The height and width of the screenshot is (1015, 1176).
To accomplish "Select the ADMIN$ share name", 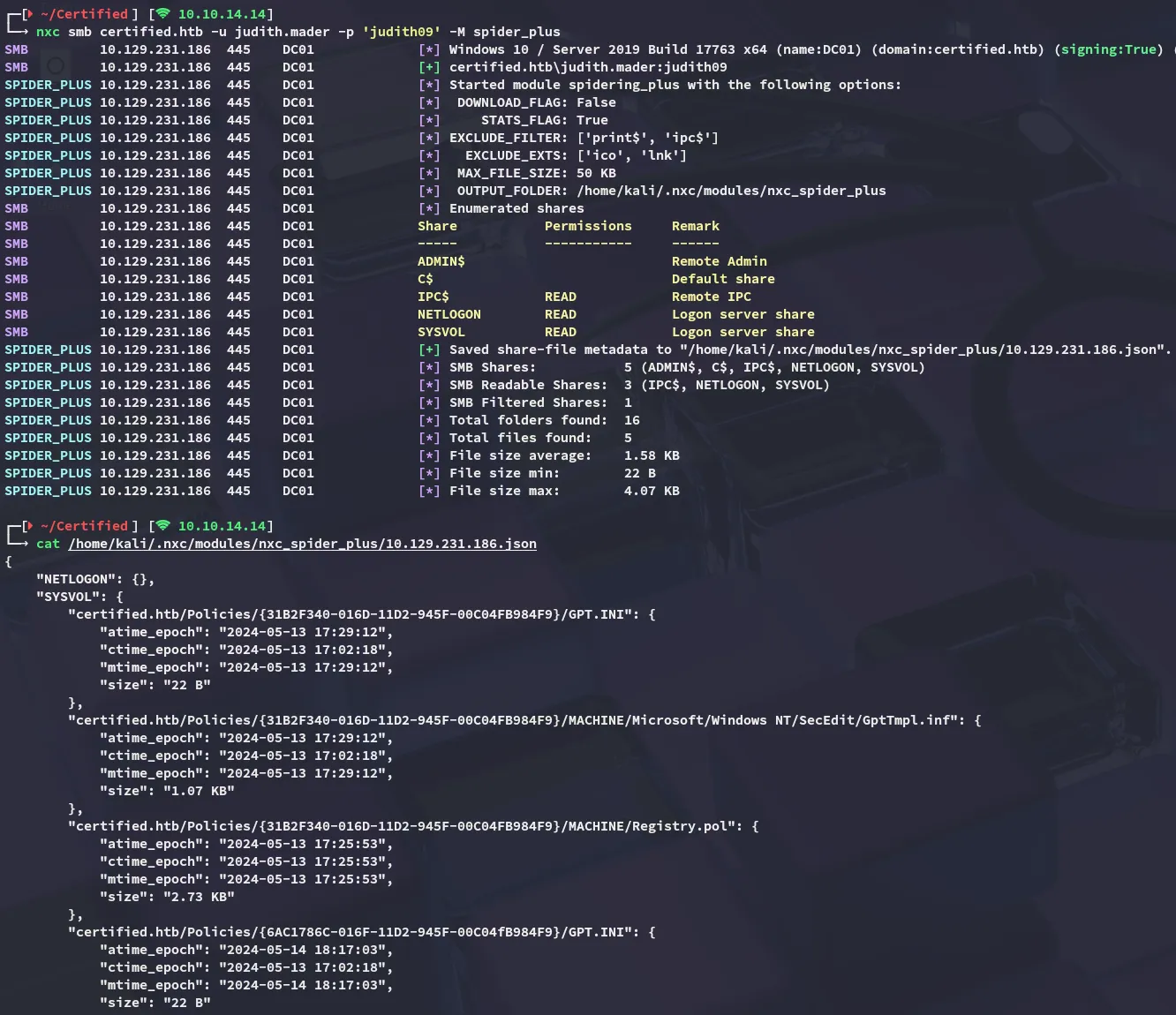I will point(441,261).
